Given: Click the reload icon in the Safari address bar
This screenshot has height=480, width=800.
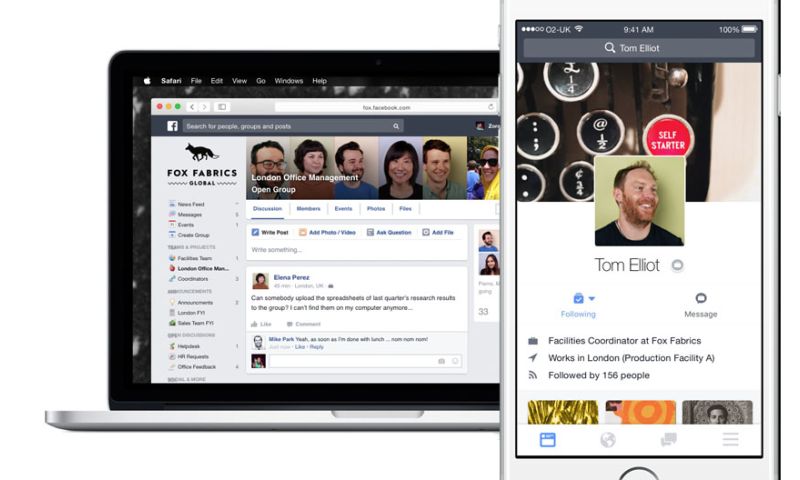Looking at the screenshot, I should pos(490,107).
